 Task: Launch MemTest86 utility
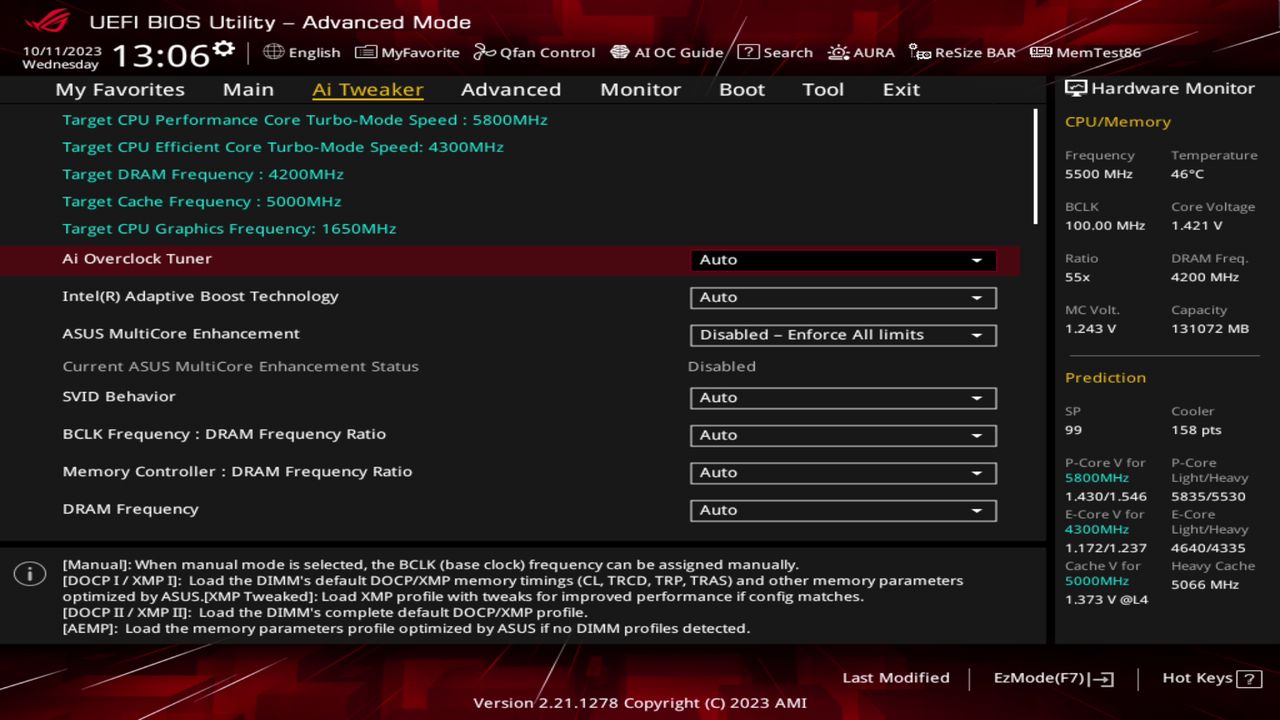click(1085, 52)
